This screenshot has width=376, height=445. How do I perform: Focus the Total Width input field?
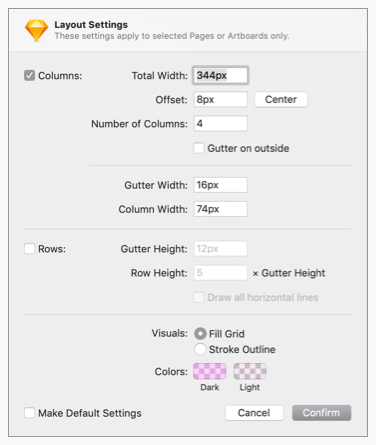(x=220, y=75)
